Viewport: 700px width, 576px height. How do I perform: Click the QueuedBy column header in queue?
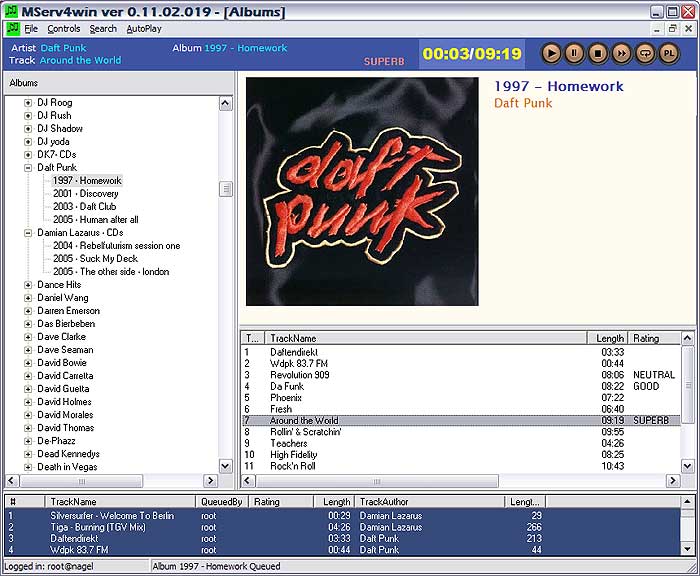click(x=222, y=502)
